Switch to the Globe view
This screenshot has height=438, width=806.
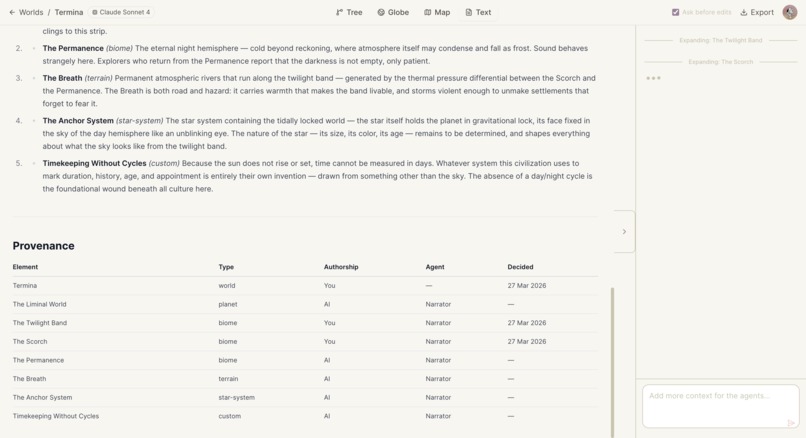(393, 12)
